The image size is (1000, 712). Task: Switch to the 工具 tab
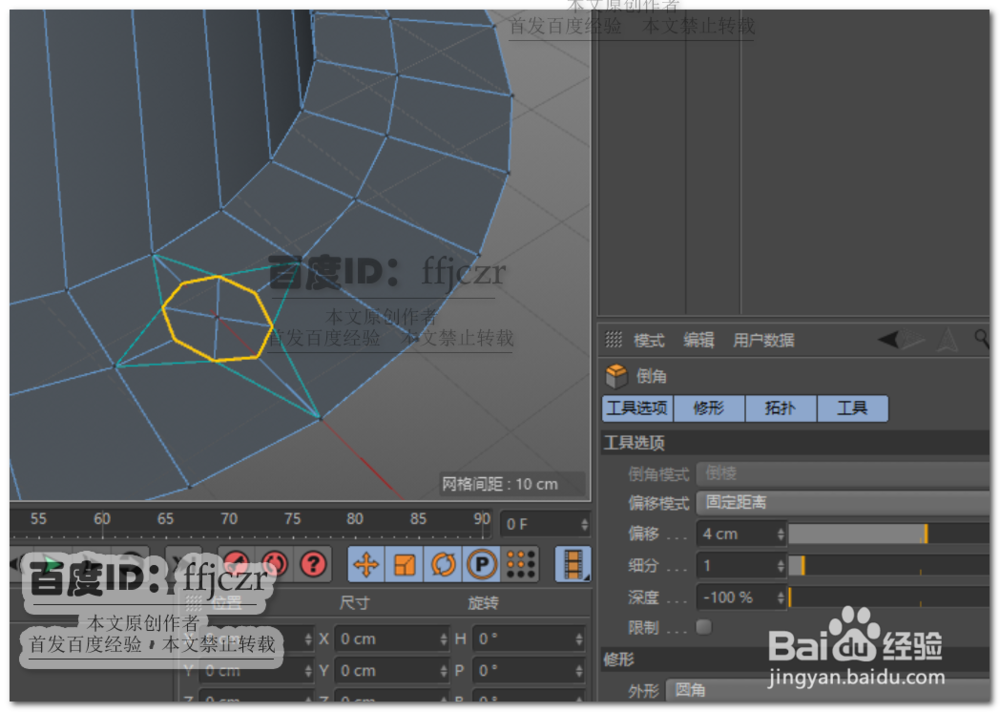852,408
